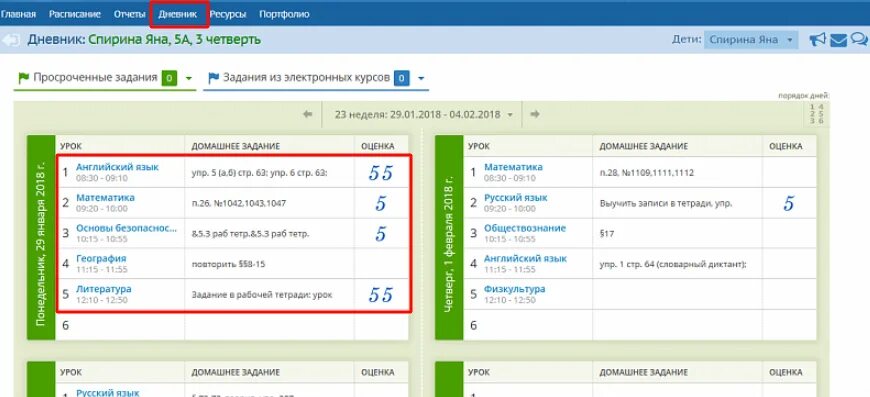Open Дети dropdown showing Спирина Яна

751,40
